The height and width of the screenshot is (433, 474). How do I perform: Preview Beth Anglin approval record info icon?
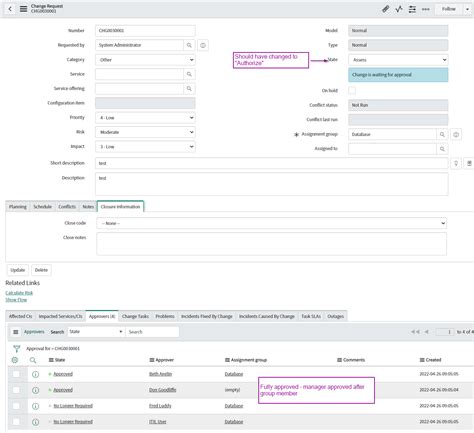(35, 374)
